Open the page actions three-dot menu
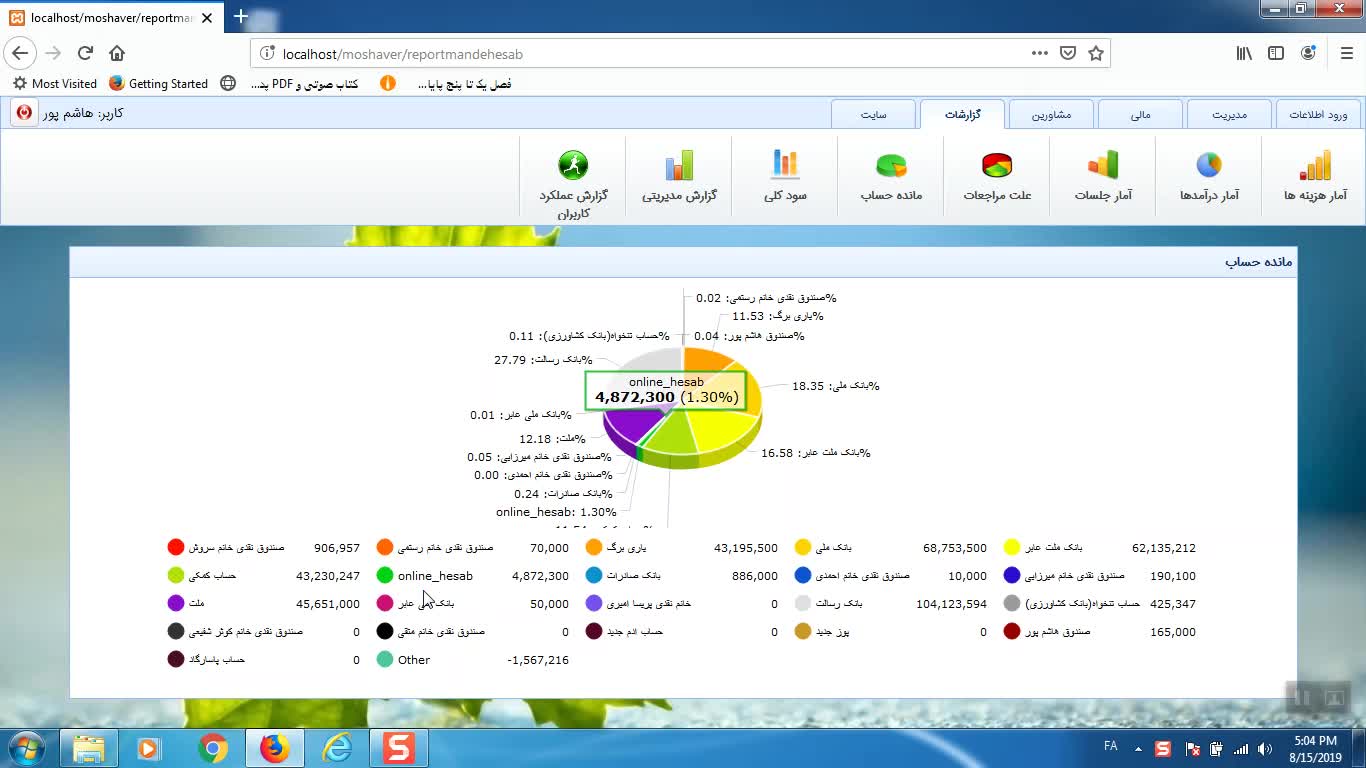 click(x=1040, y=54)
